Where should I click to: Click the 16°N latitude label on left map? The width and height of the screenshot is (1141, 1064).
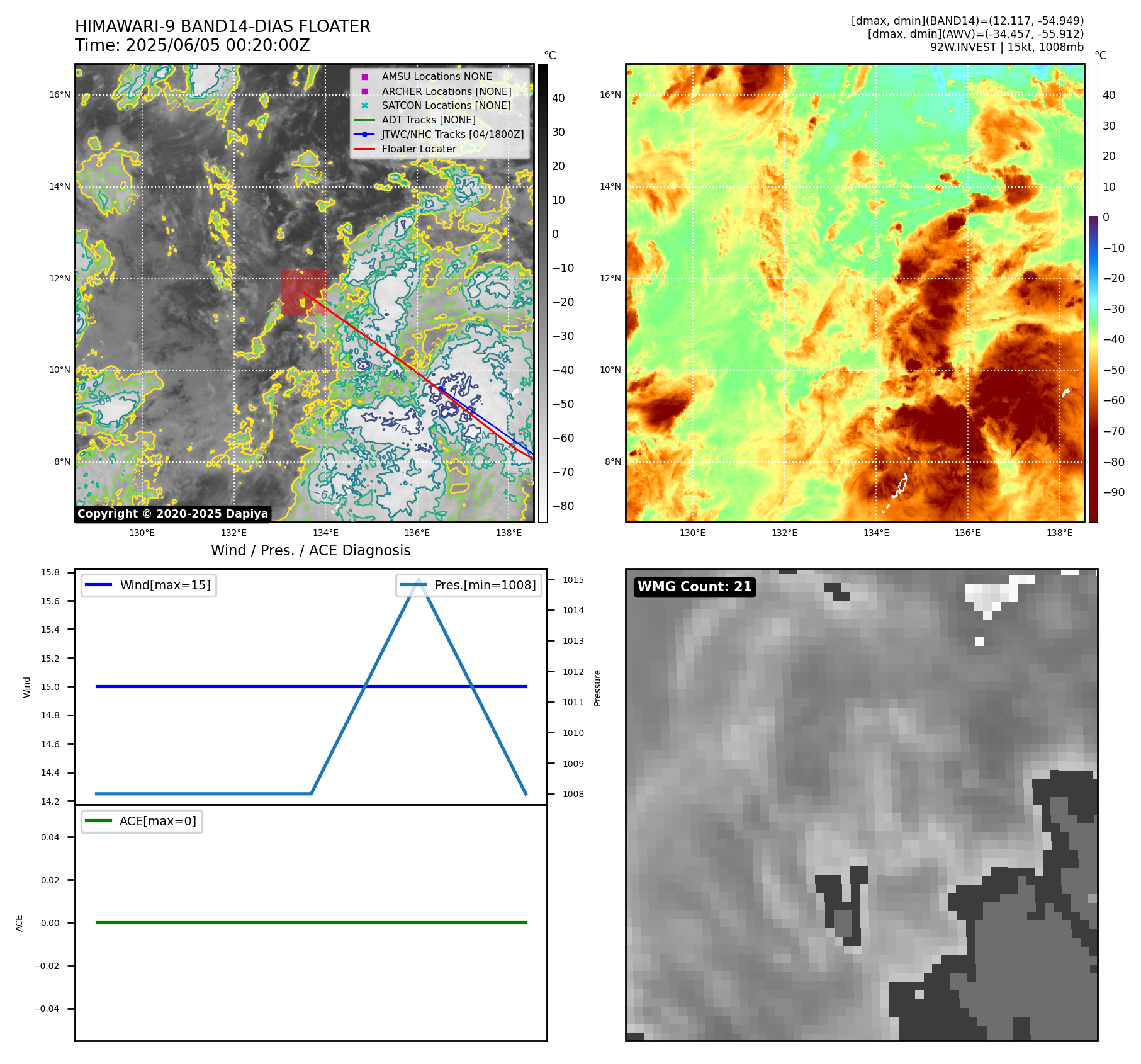[60, 95]
